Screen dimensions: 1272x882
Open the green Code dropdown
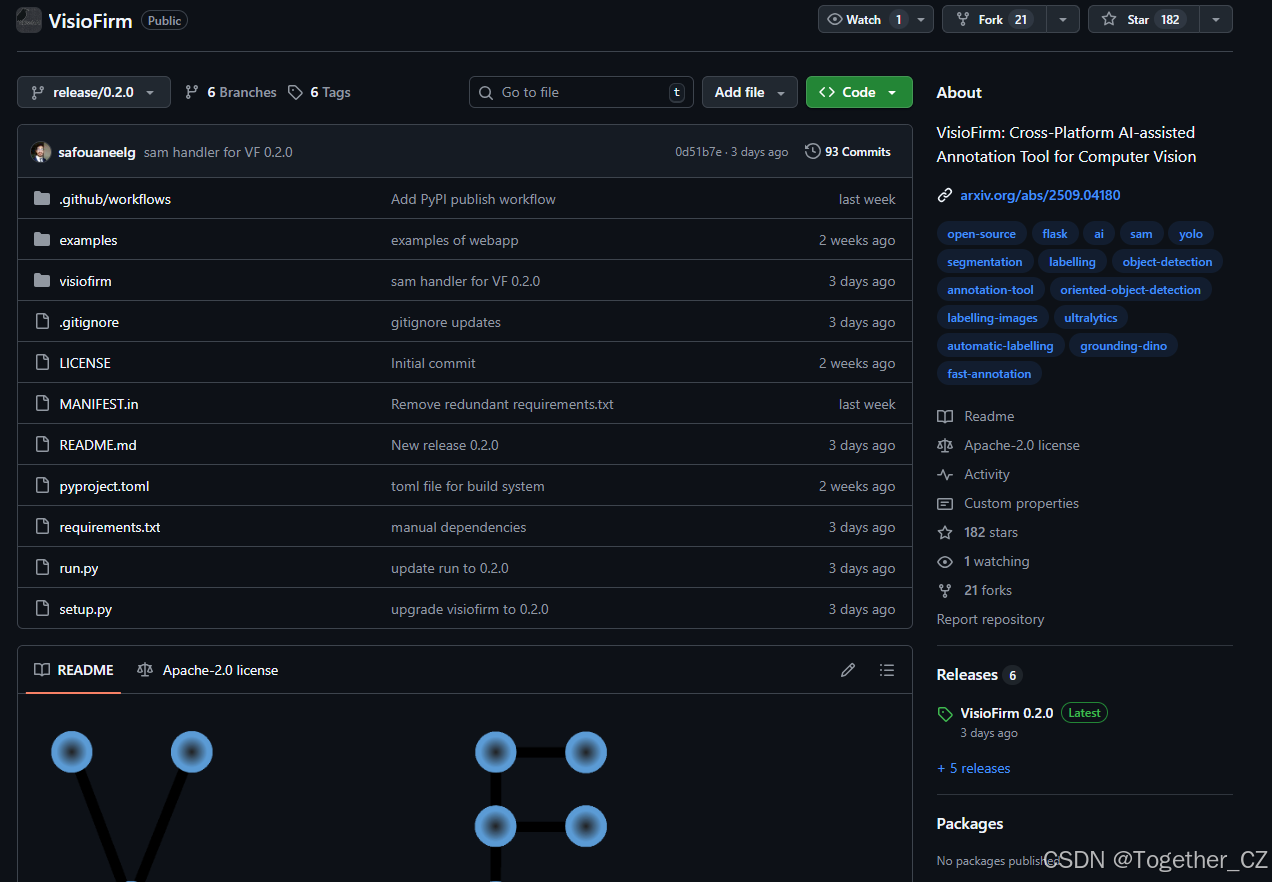click(x=859, y=92)
